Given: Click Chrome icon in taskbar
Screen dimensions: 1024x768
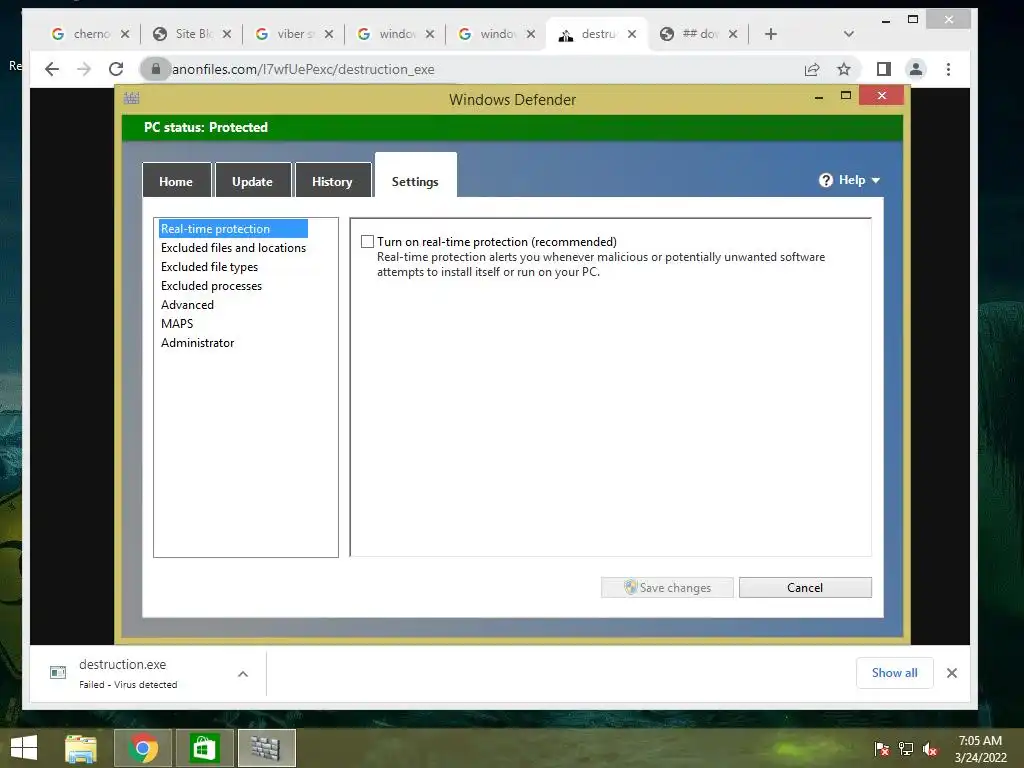Looking at the screenshot, I should click(143, 748).
